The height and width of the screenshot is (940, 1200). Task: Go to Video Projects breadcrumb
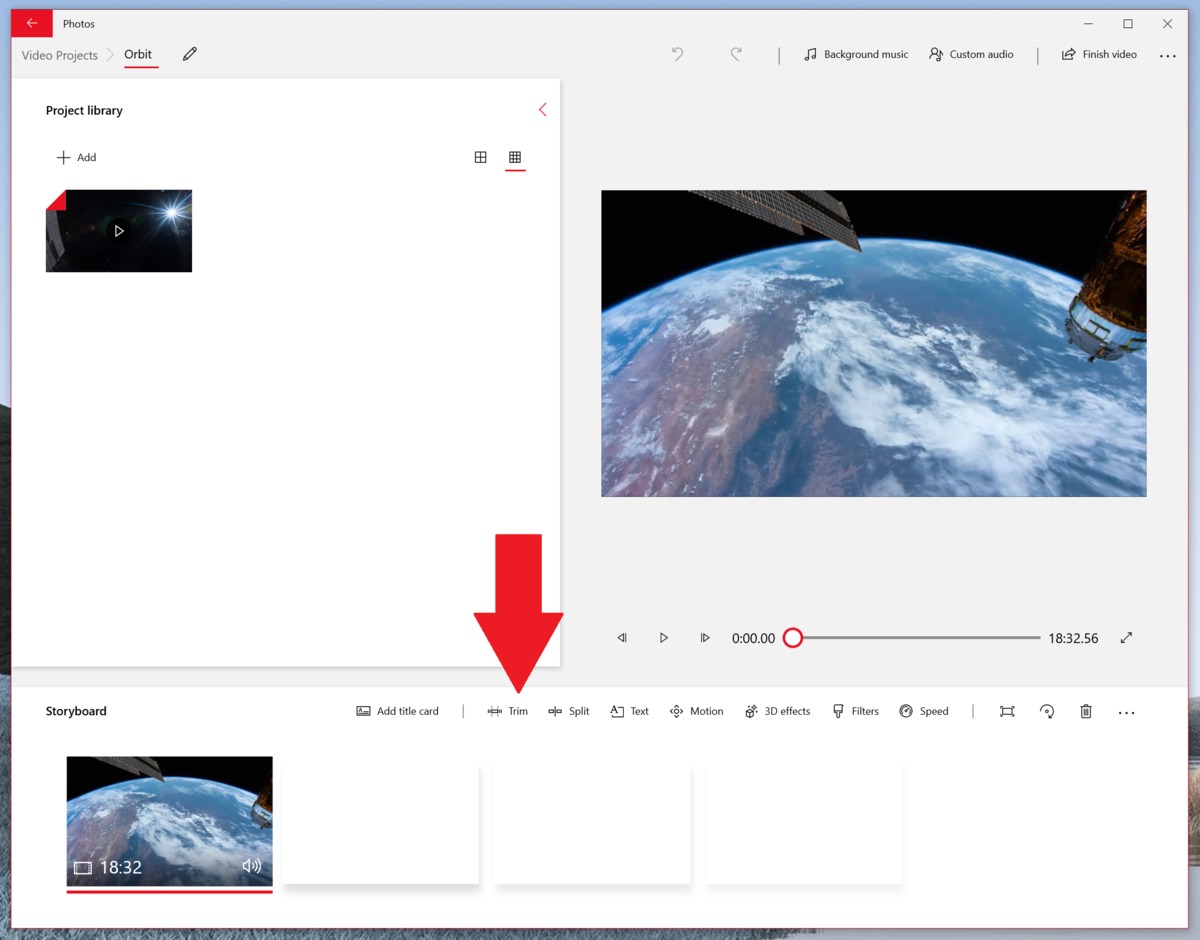pos(60,55)
